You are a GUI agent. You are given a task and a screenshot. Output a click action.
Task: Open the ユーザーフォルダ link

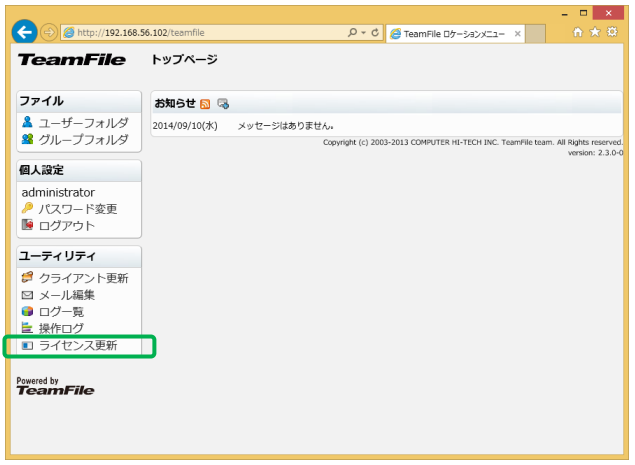pyautogui.click(x=83, y=123)
